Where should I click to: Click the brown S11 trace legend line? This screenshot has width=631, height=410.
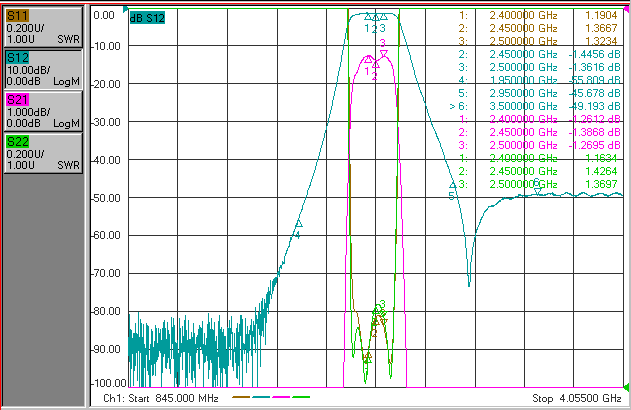tap(241, 397)
